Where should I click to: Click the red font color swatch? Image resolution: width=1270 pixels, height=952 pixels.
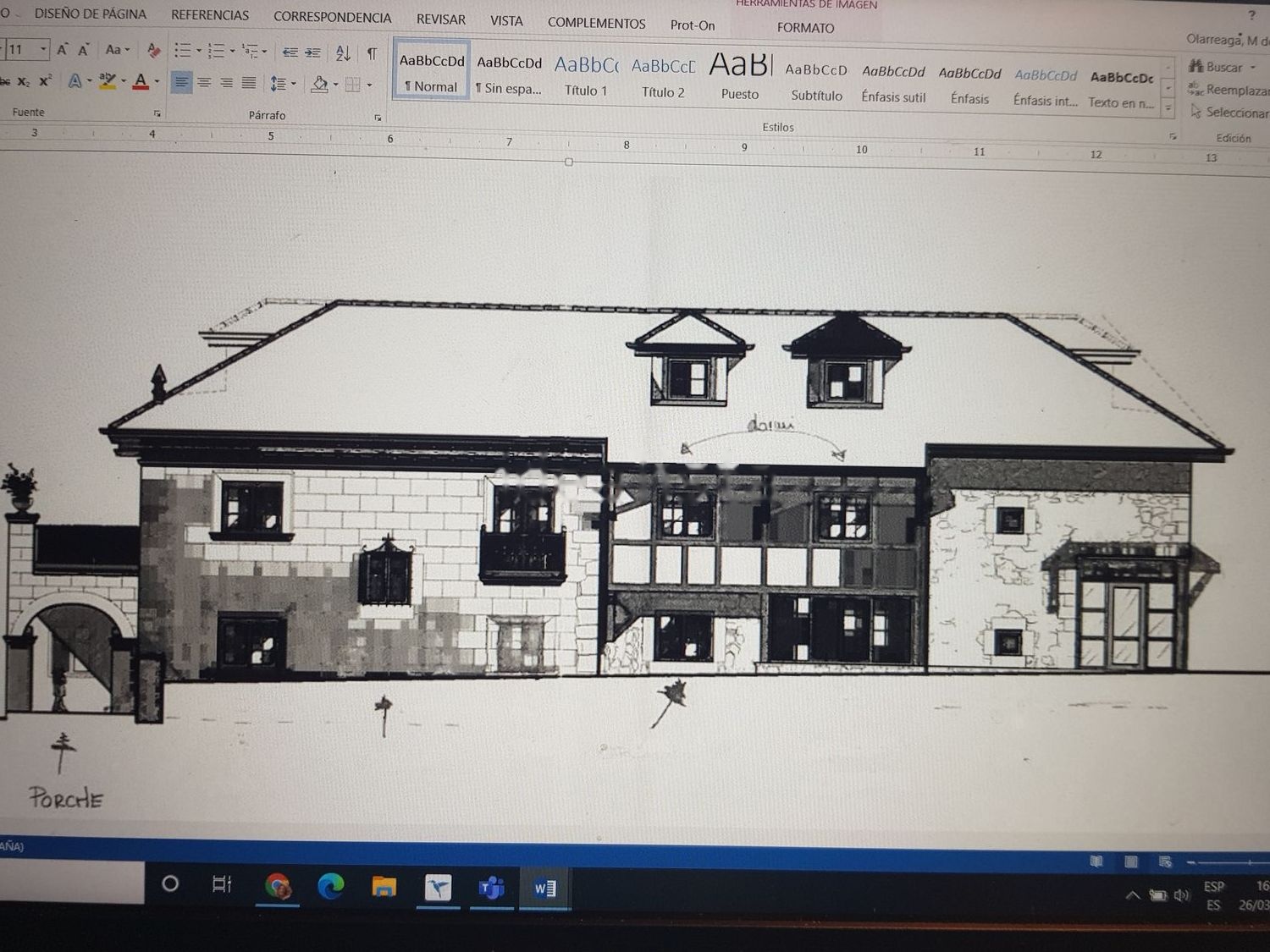141,81
